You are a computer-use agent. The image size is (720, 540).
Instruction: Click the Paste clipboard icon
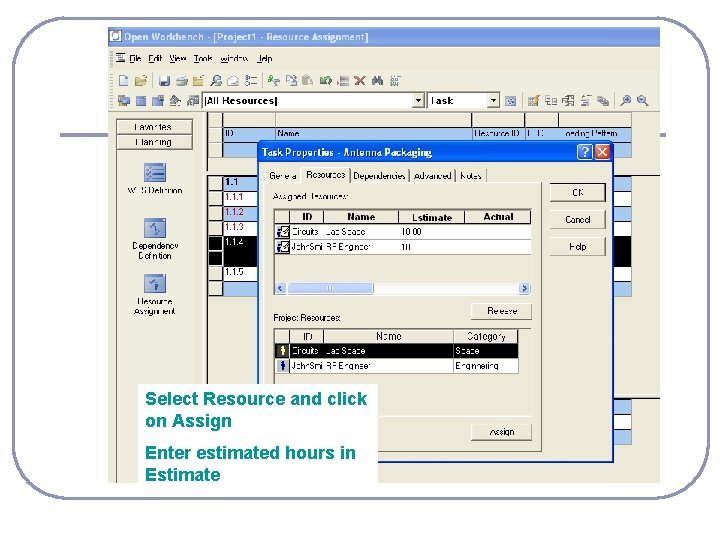click(308, 81)
